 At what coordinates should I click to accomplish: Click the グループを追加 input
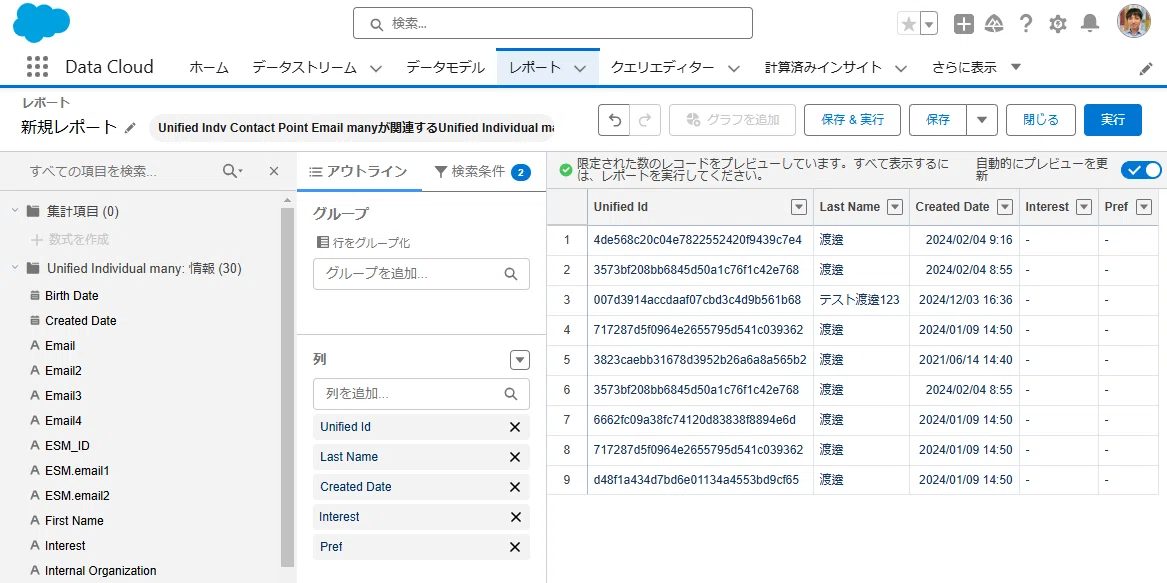[421, 274]
